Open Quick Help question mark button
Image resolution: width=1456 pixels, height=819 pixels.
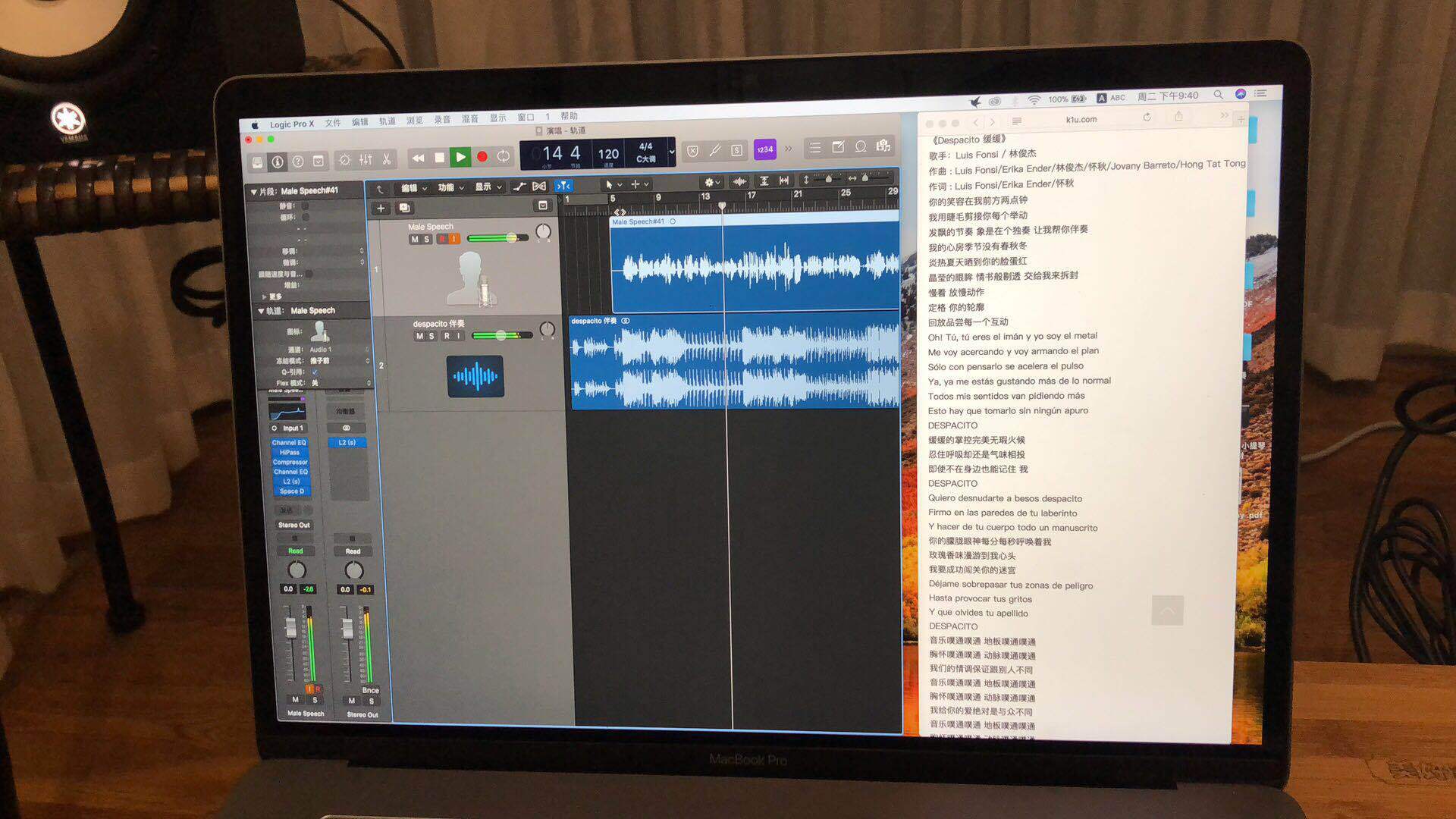(x=298, y=162)
